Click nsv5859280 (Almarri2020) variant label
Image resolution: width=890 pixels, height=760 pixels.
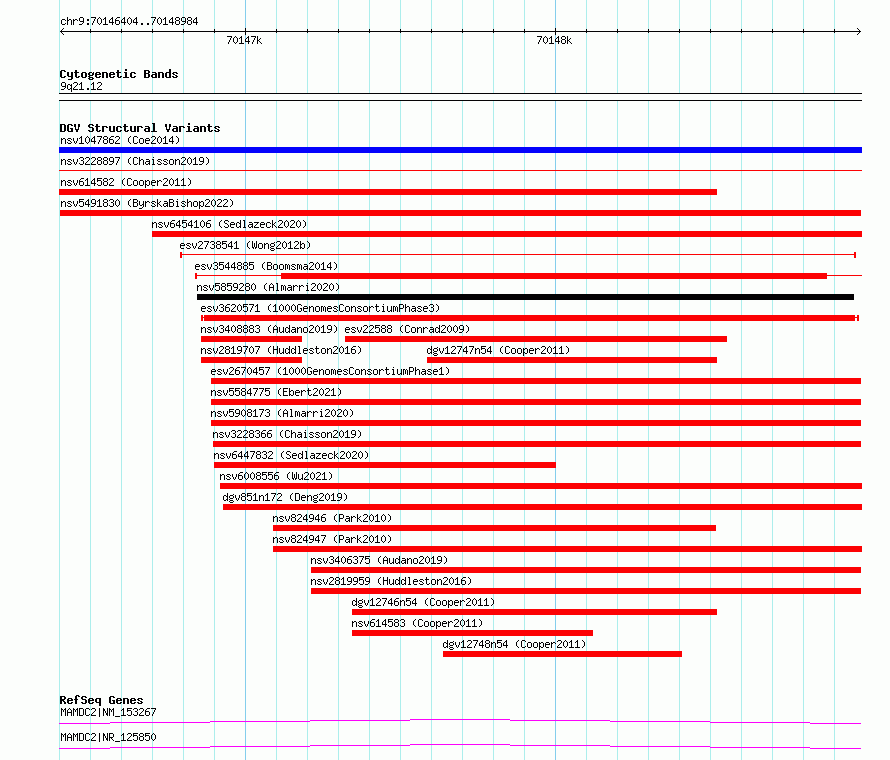[x=268, y=287]
